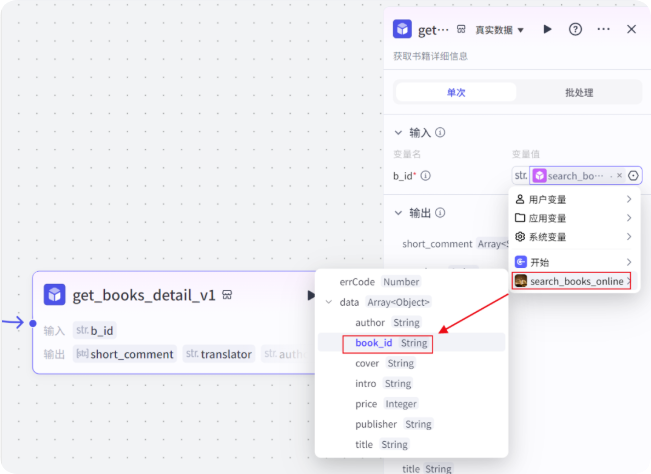Click 获取书籍详细信息 description text
651x474 pixels.
pos(431,56)
